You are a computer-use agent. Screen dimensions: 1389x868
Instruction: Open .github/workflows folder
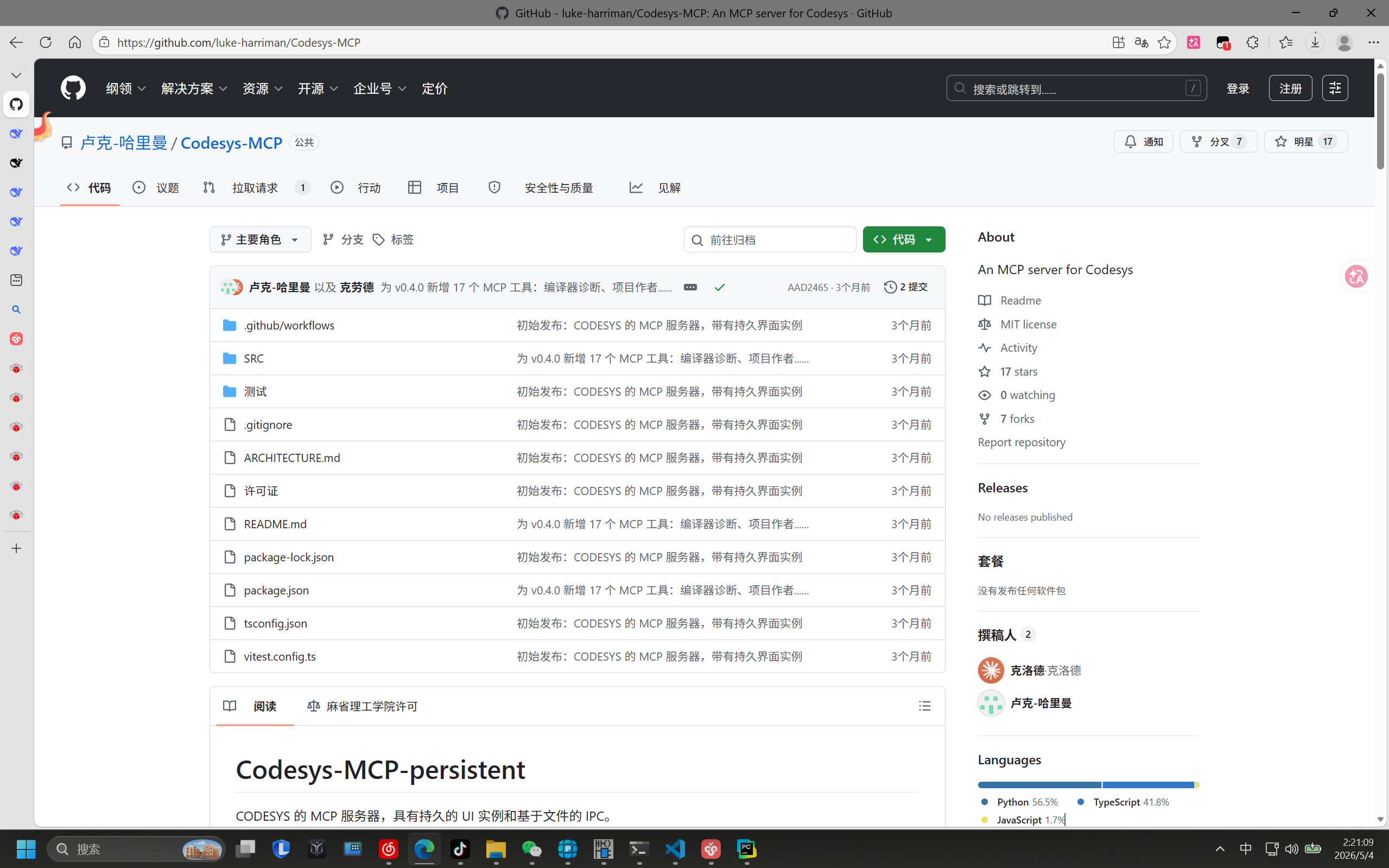tap(289, 326)
